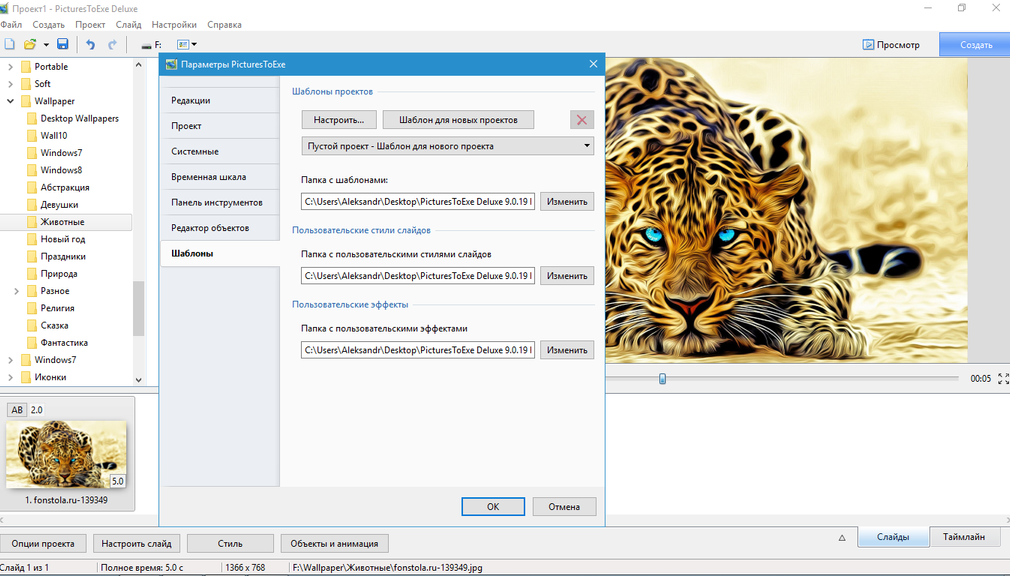Viewport: 1010px width, 576px height.
Task: Select the fonstola.ru-139349 slide thumbnail
Action: pos(67,455)
